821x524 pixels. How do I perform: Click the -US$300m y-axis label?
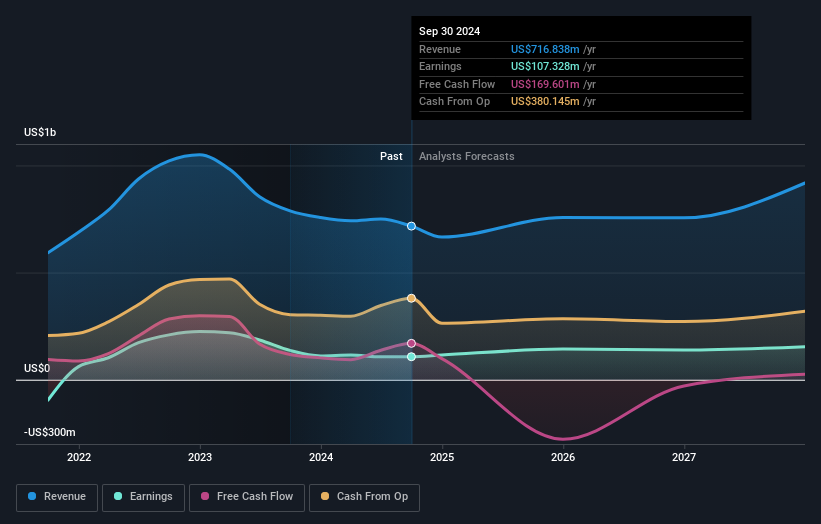[50, 432]
